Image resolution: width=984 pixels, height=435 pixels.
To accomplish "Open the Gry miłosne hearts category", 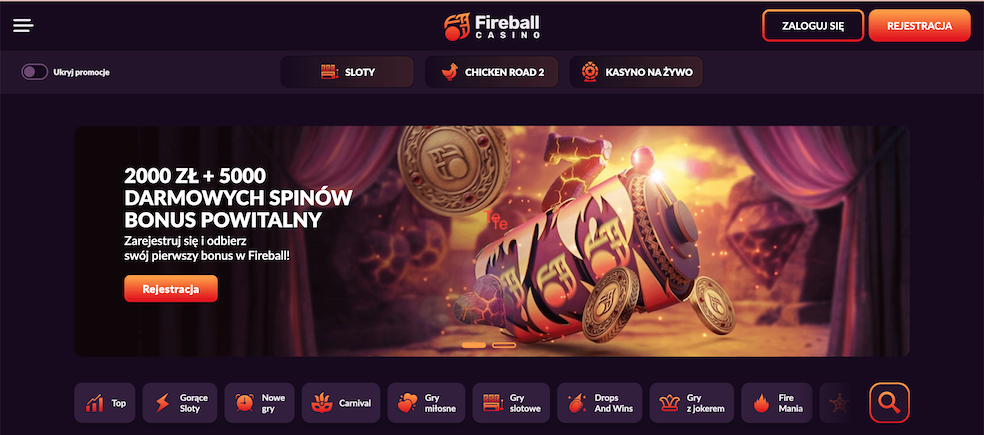I will pos(427,403).
